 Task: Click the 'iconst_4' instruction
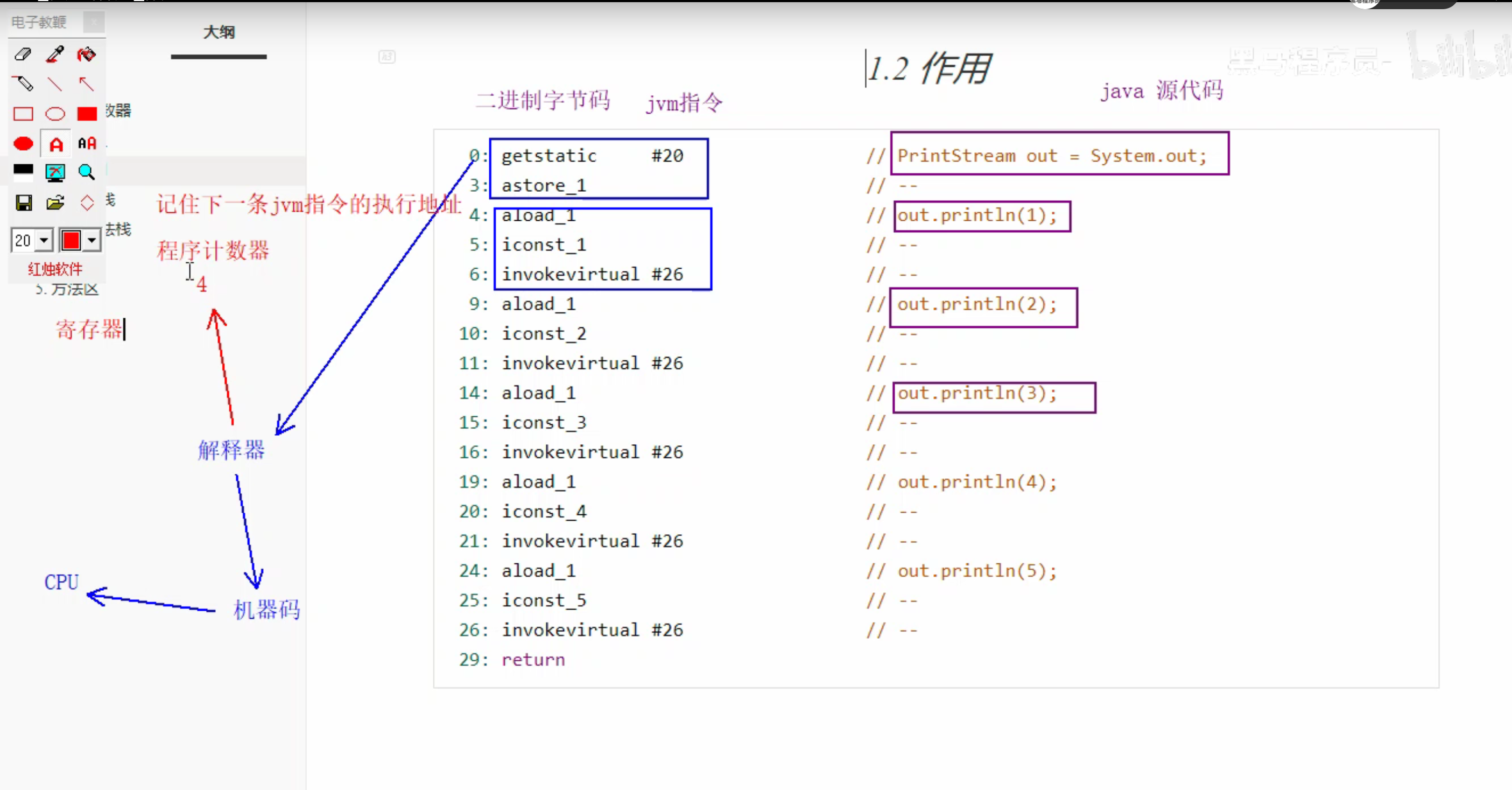(544, 512)
